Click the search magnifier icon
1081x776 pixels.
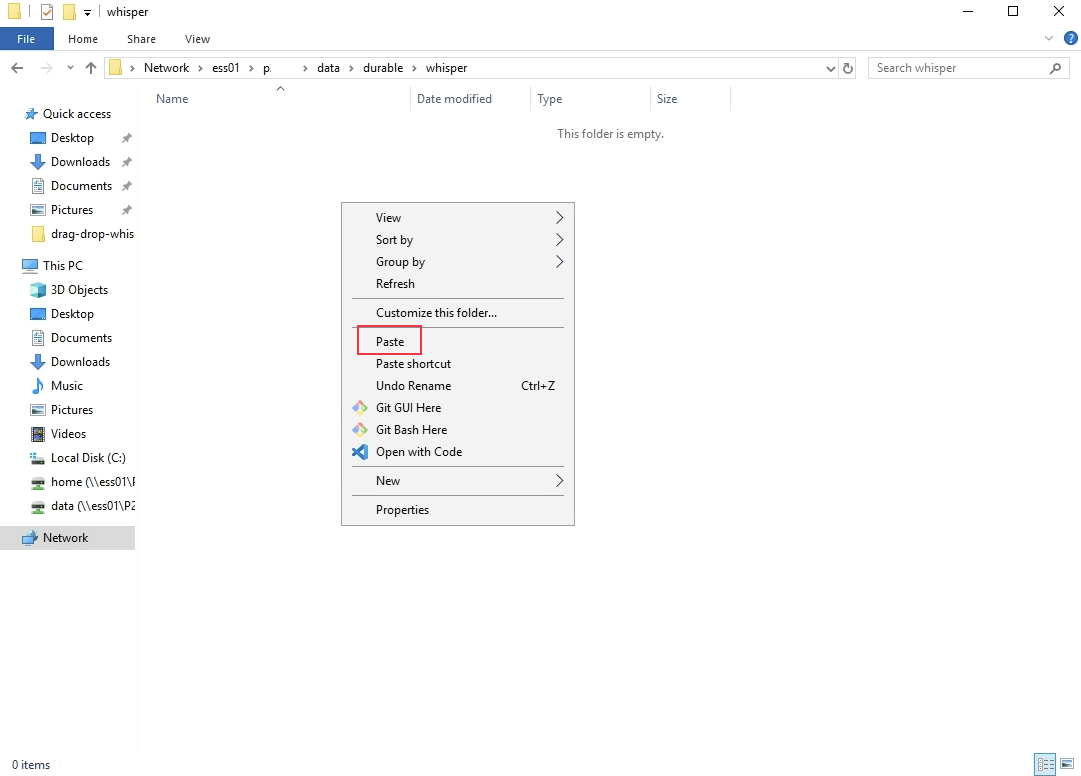point(1055,68)
